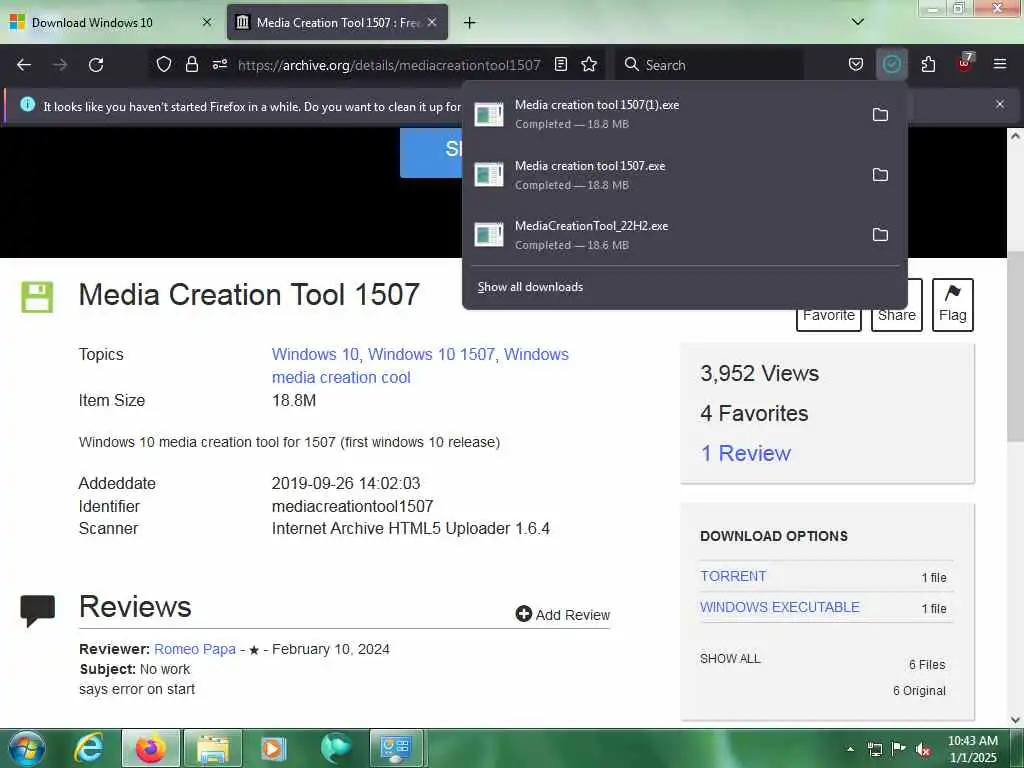
Task: Open the 1 Review link
Action: click(745, 453)
